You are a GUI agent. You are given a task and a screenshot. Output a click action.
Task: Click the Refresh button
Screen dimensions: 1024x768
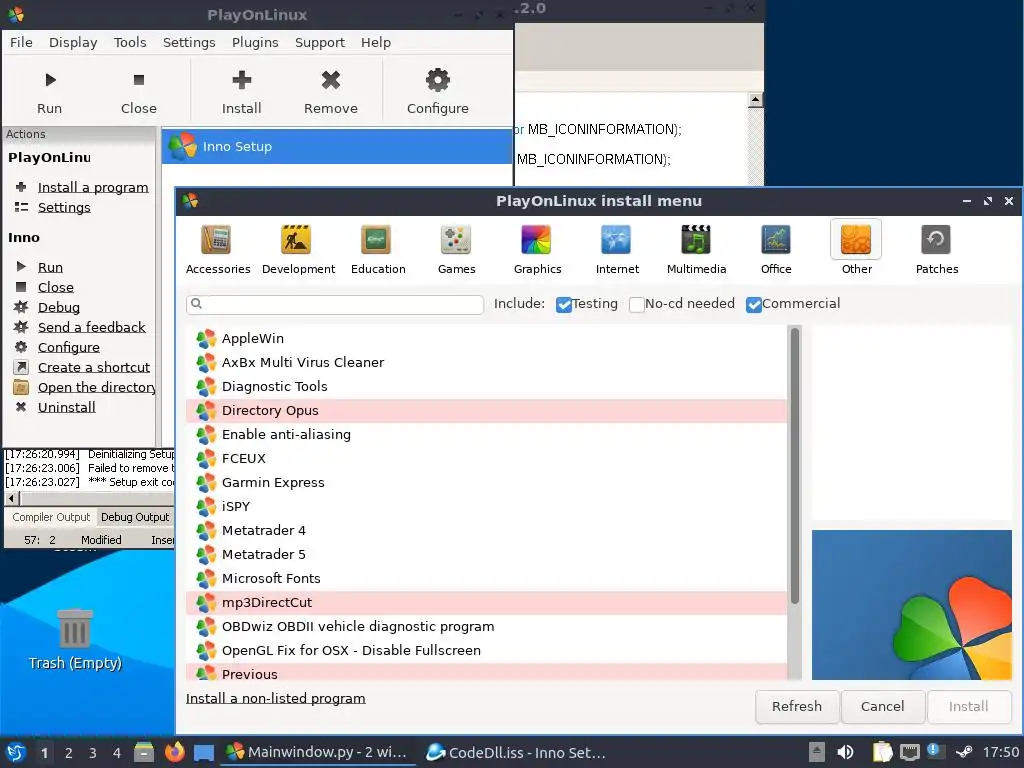pyautogui.click(x=797, y=706)
